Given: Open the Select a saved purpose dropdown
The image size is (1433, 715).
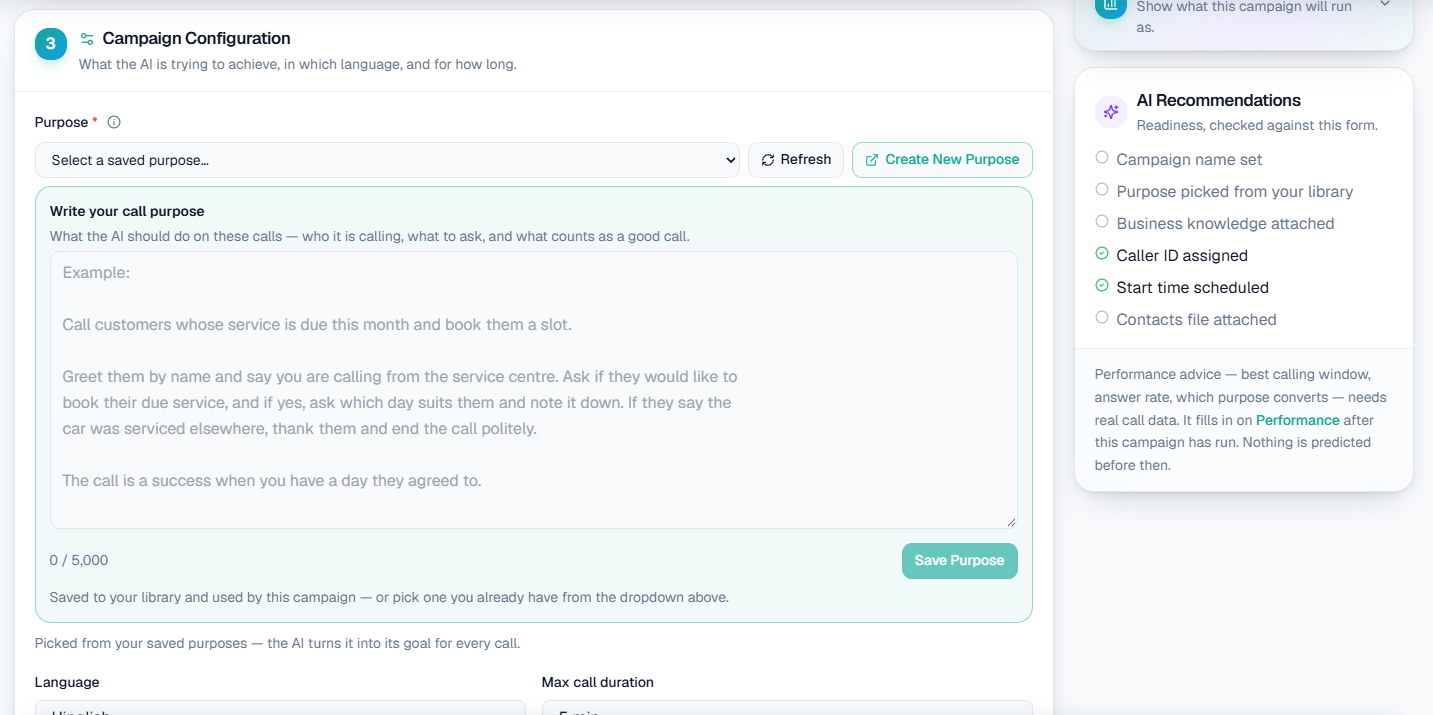Looking at the screenshot, I should click(387, 160).
